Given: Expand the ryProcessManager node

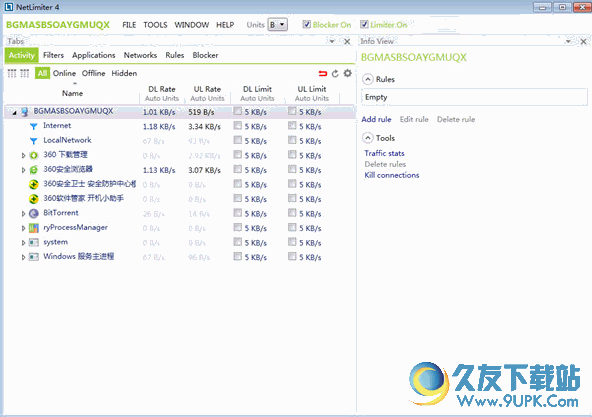Looking at the screenshot, I should coord(23,228).
